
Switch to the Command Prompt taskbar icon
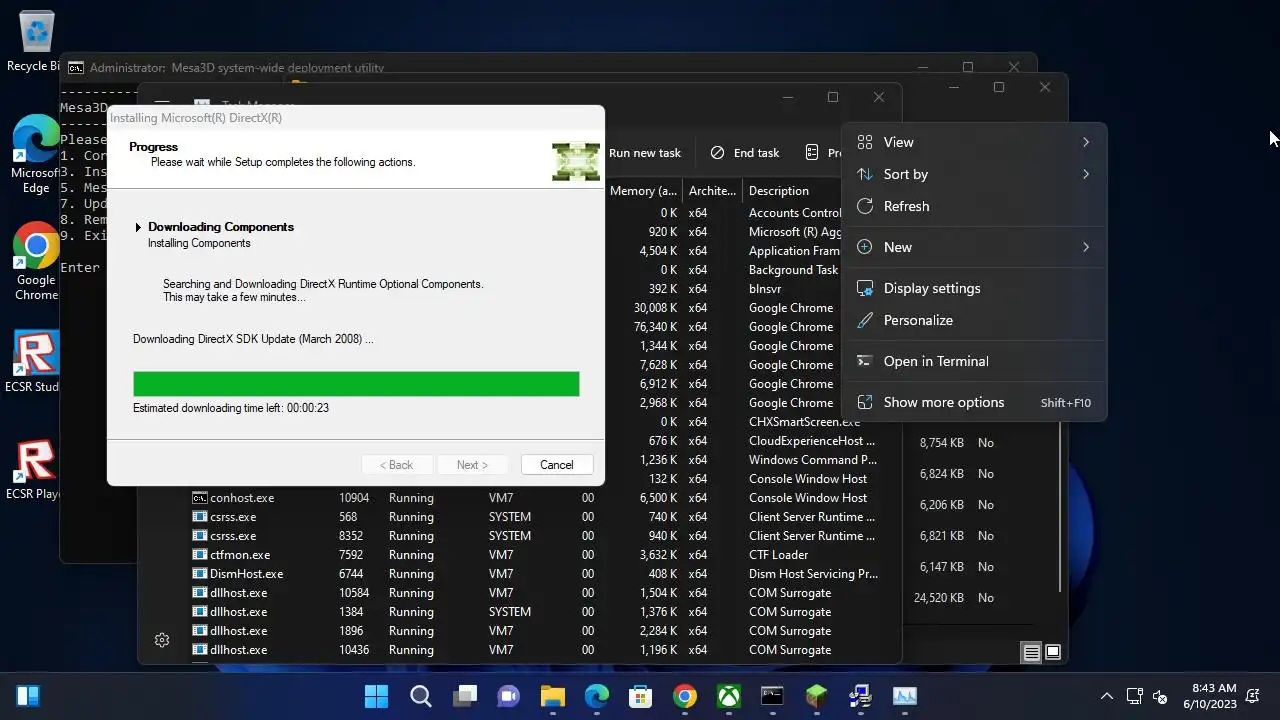tap(773, 696)
